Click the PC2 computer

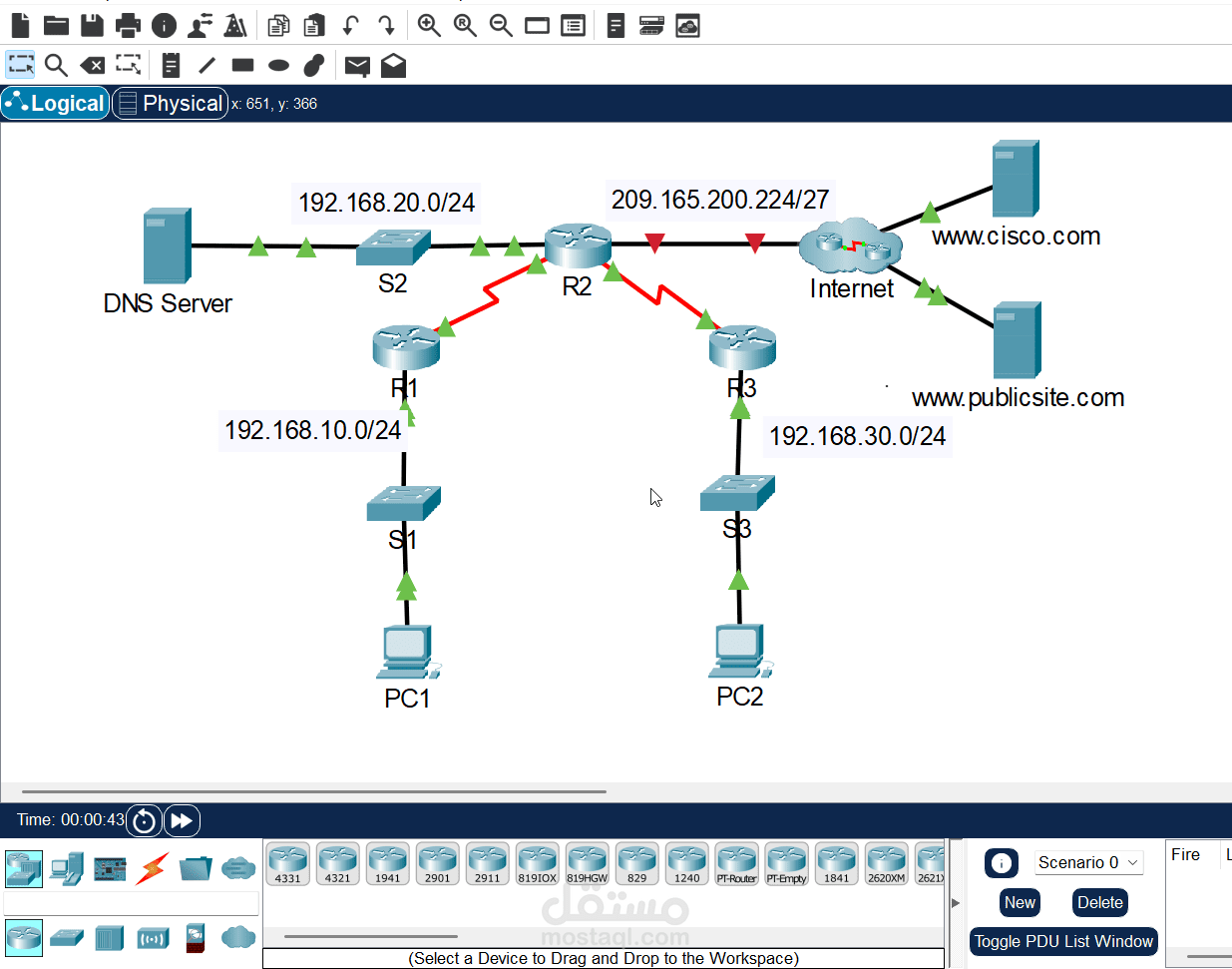pos(740,651)
